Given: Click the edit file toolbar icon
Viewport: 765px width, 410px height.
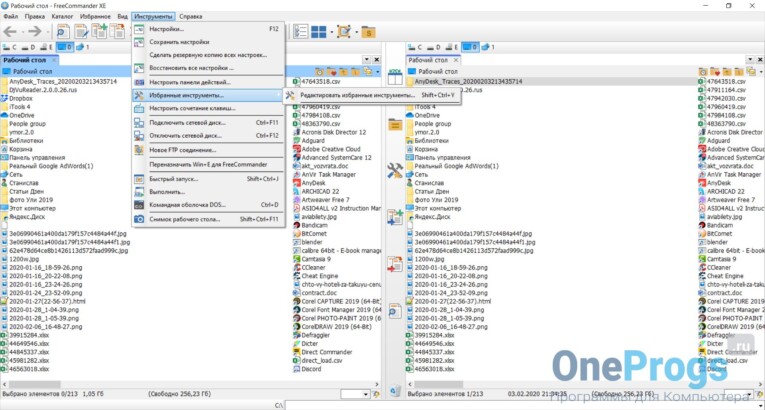Looking at the screenshot, I should pos(81,32).
